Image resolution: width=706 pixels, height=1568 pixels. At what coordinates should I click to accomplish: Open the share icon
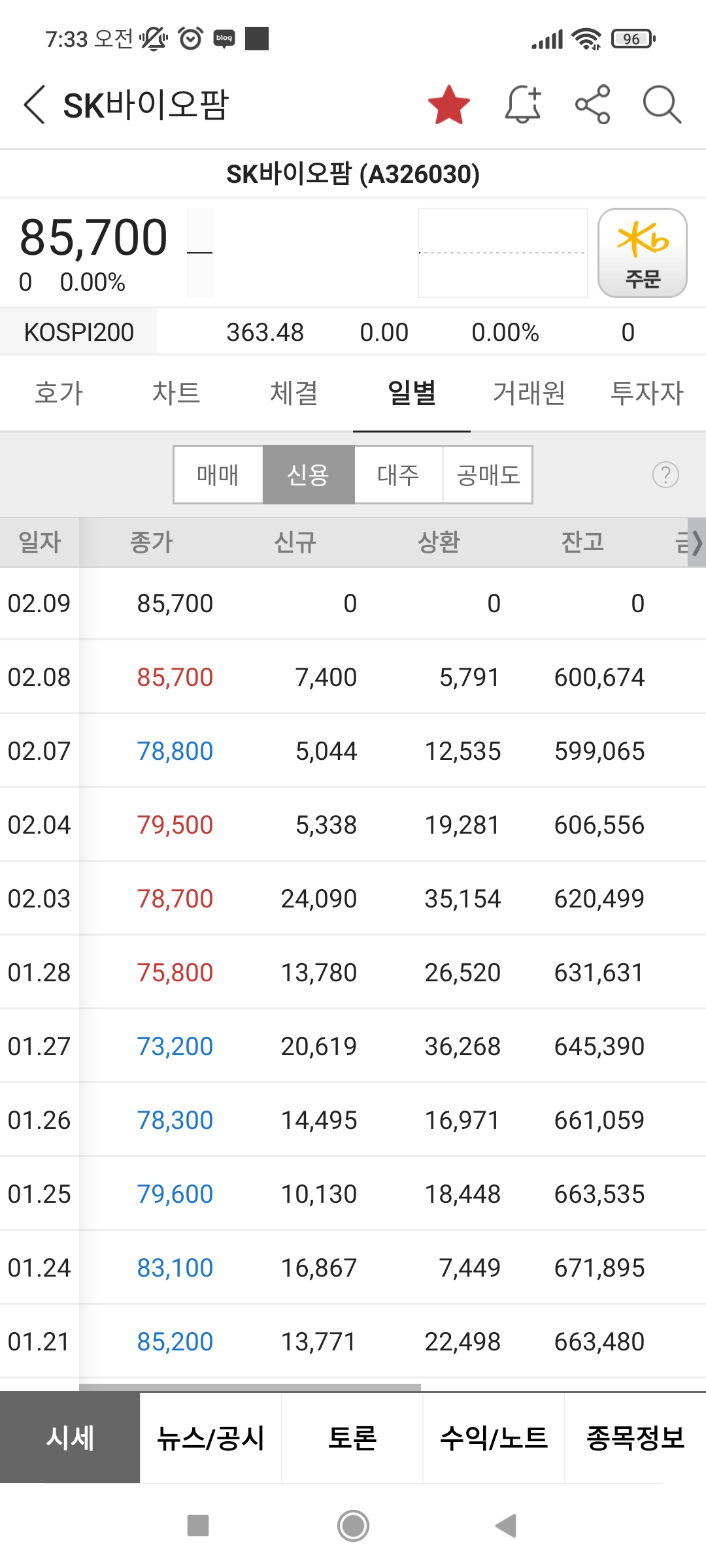click(x=592, y=105)
